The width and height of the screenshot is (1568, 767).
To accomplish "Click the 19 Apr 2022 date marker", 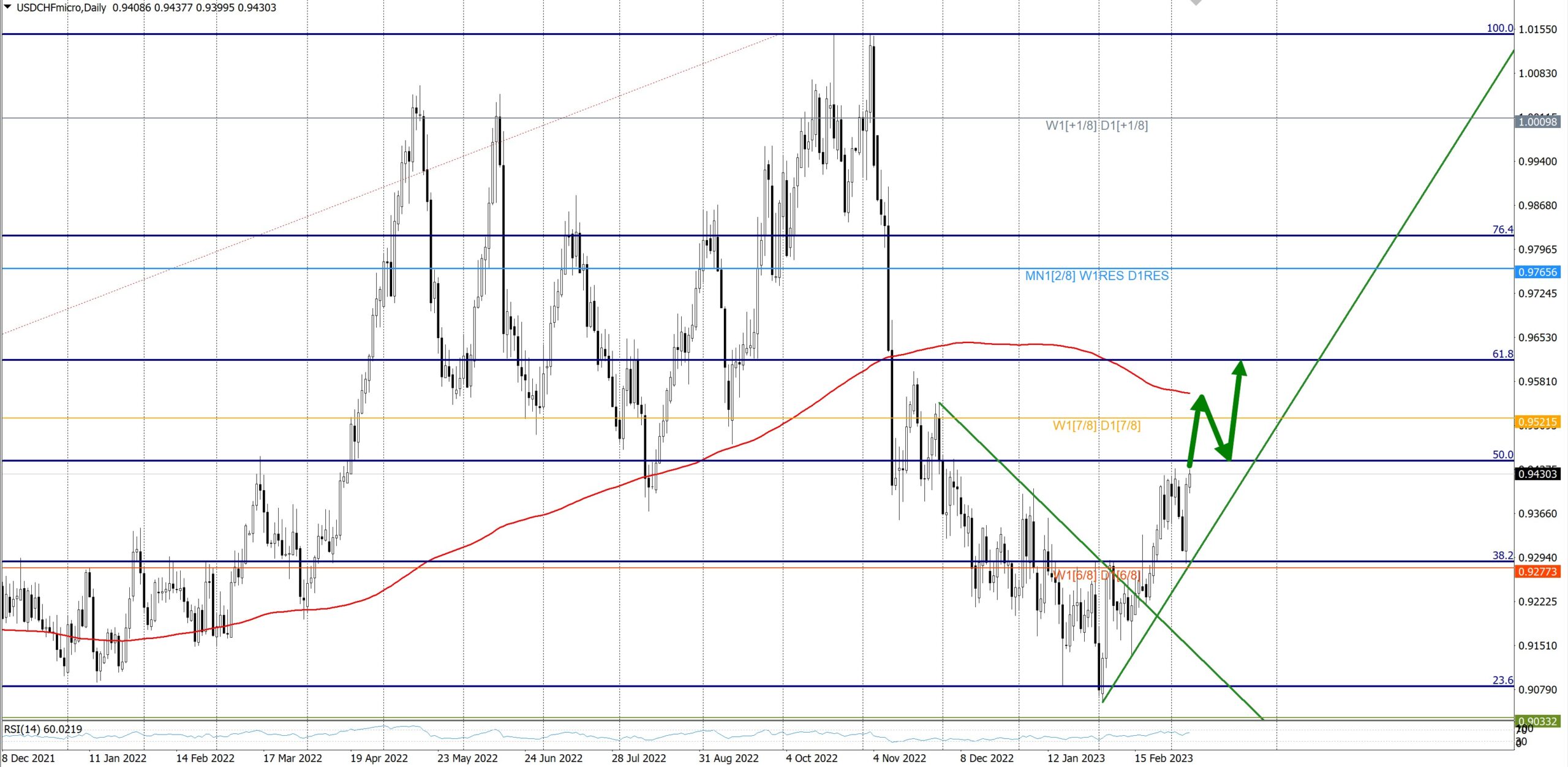I will [x=379, y=758].
